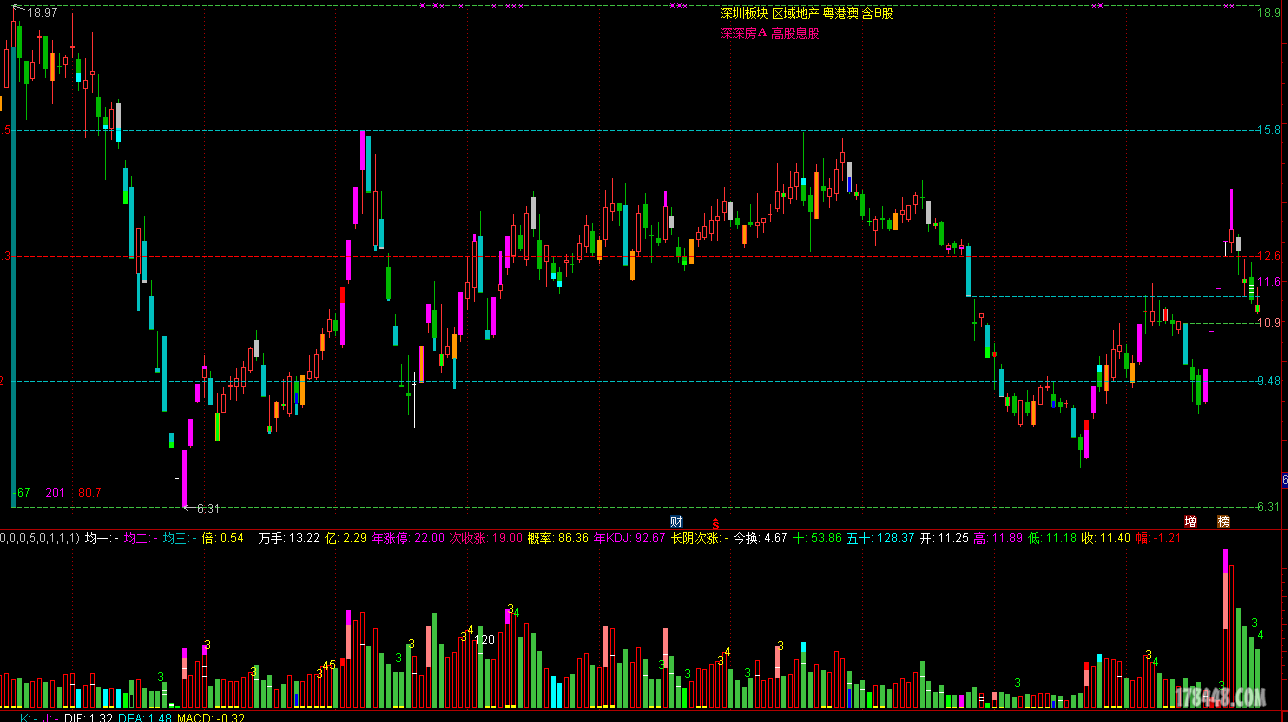Click the 次收涨: 19.00 indicator value
1288x722 pixels.
486,538
